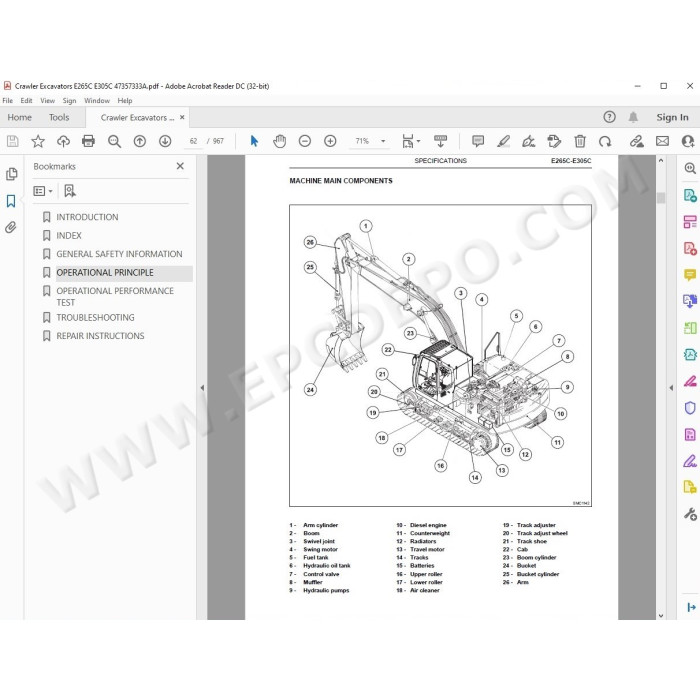Open the INTRODUCTION bookmark

87,217
